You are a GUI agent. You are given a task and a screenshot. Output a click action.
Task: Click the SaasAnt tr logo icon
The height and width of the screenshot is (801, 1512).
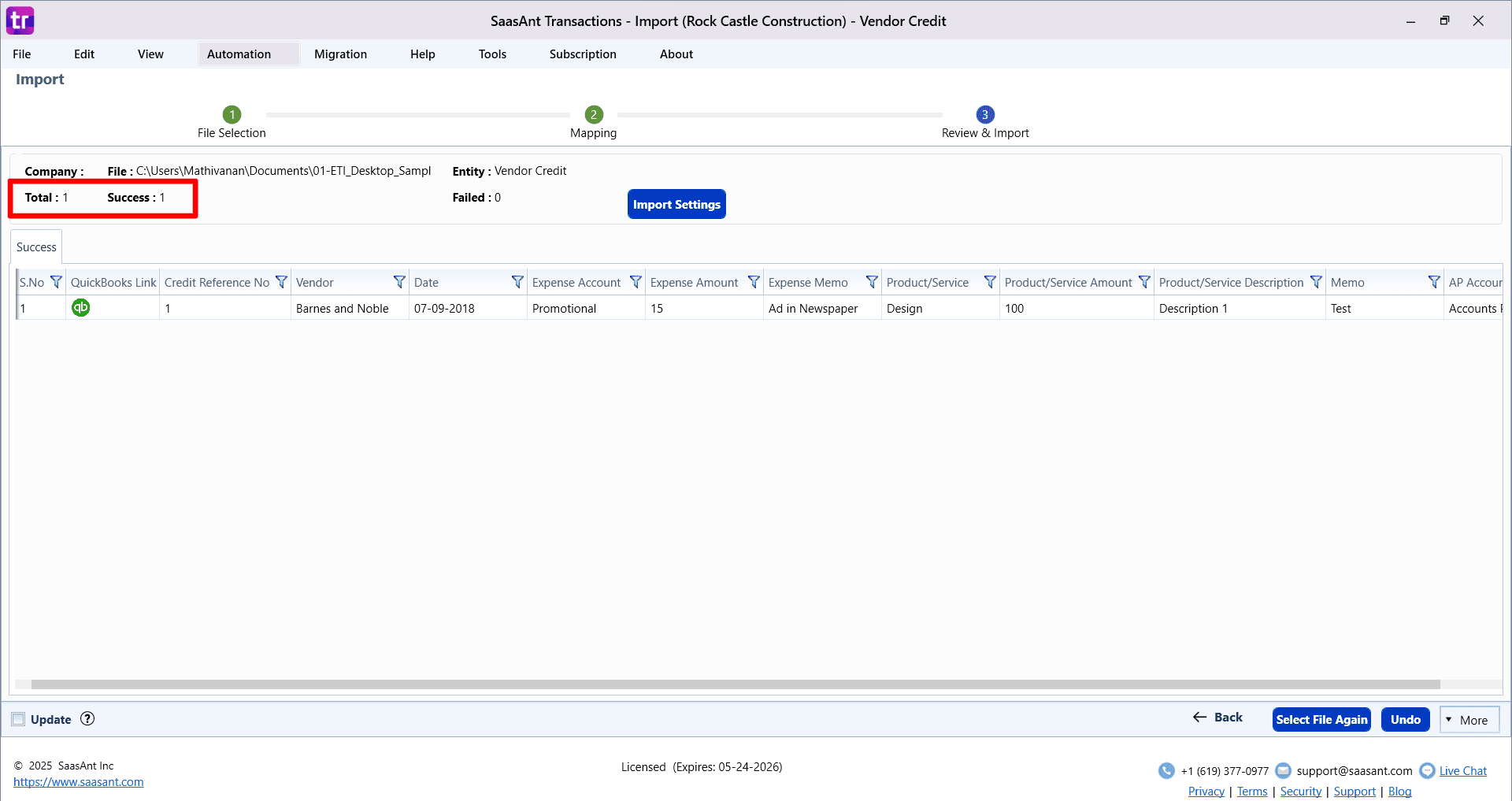[20, 20]
